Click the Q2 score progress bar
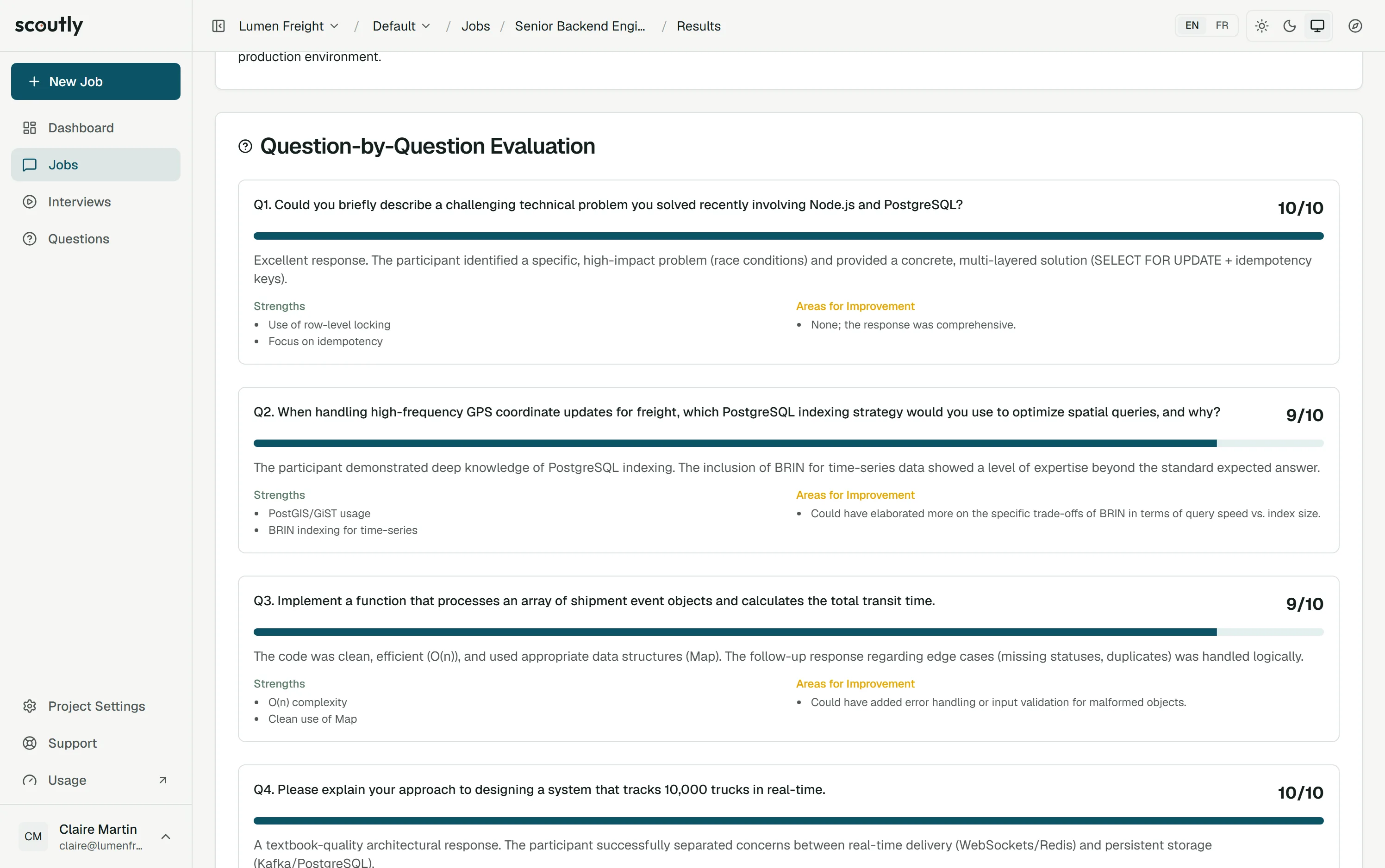This screenshot has height=868, width=1385. [788, 443]
